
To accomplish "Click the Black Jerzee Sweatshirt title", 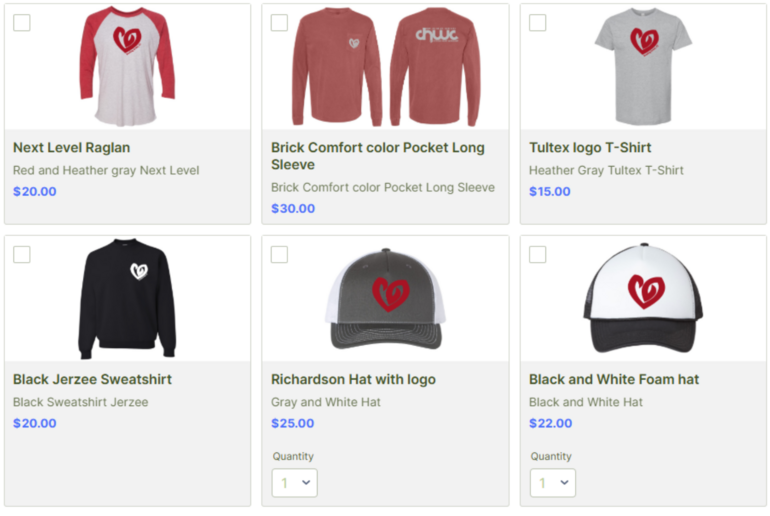I will [x=92, y=380].
